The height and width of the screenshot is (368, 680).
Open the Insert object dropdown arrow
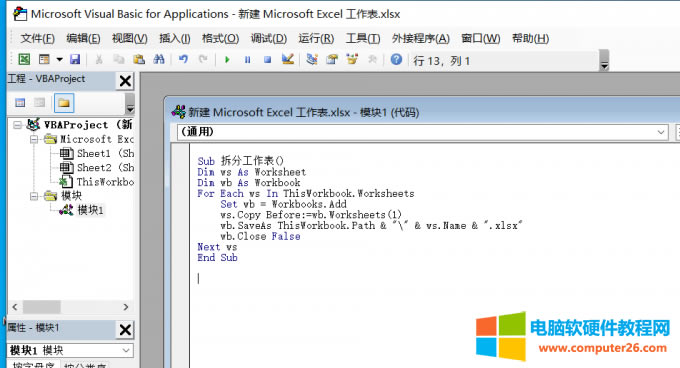coord(59,59)
